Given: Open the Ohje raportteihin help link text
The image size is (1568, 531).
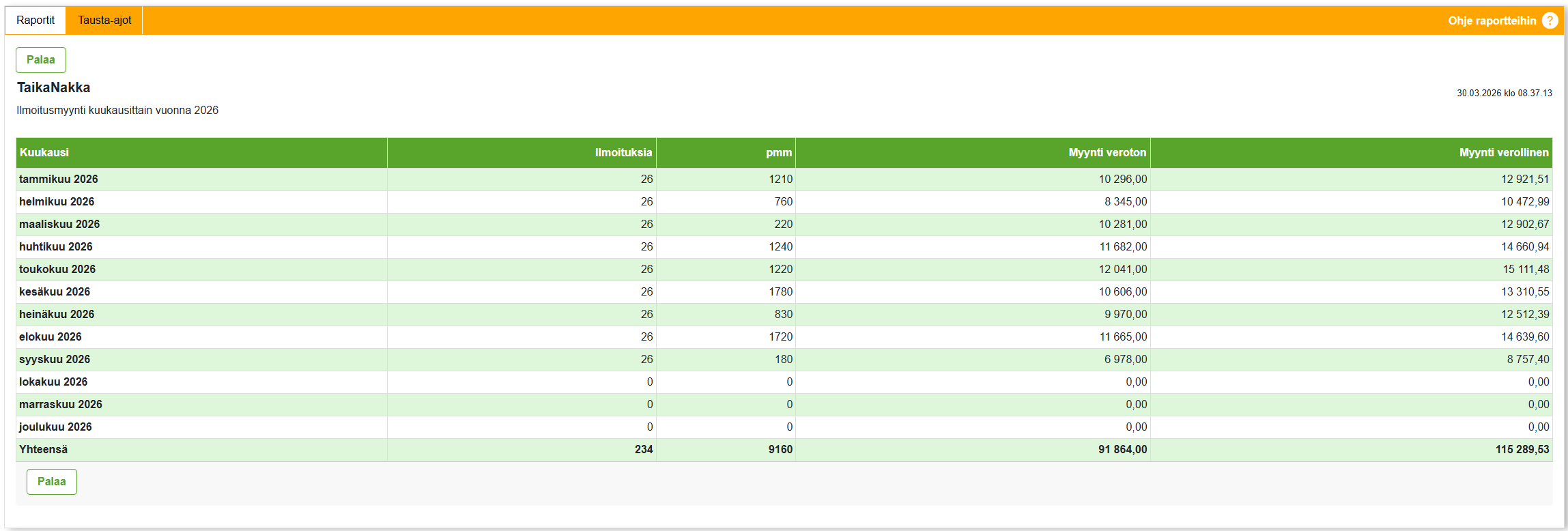Looking at the screenshot, I should click(x=1492, y=20).
